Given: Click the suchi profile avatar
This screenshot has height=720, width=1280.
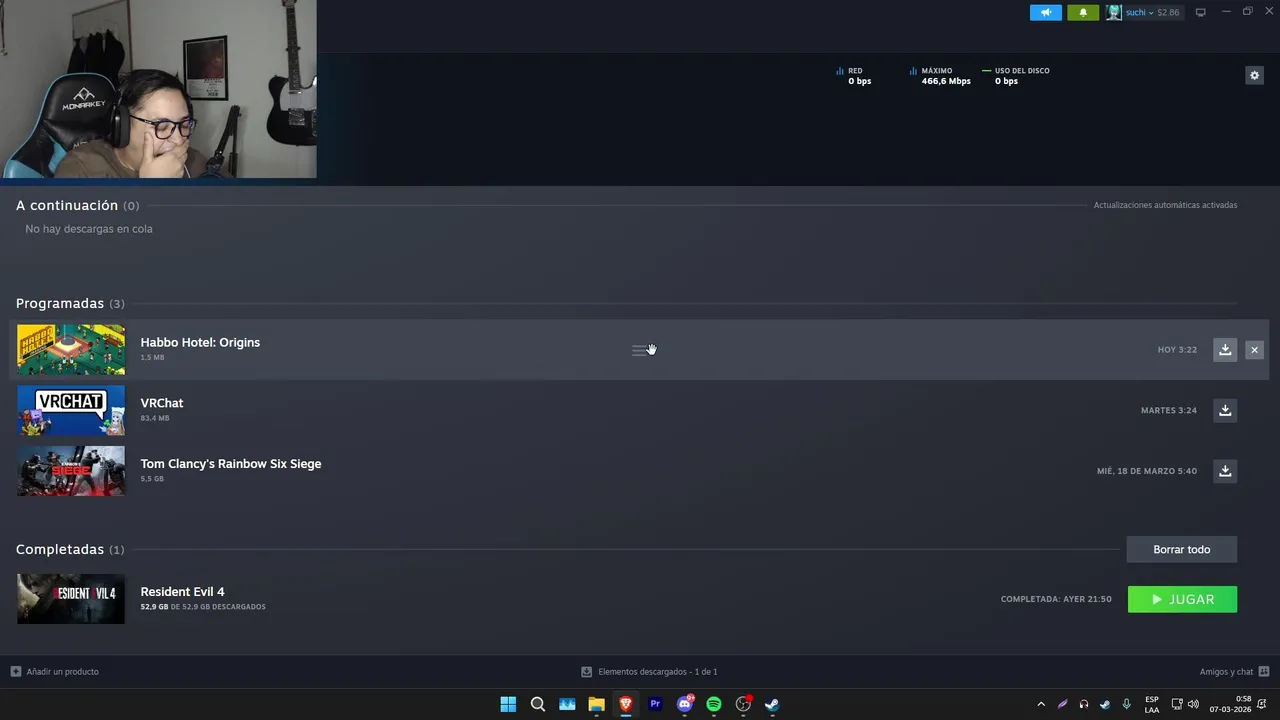Looking at the screenshot, I should [x=1114, y=12].
